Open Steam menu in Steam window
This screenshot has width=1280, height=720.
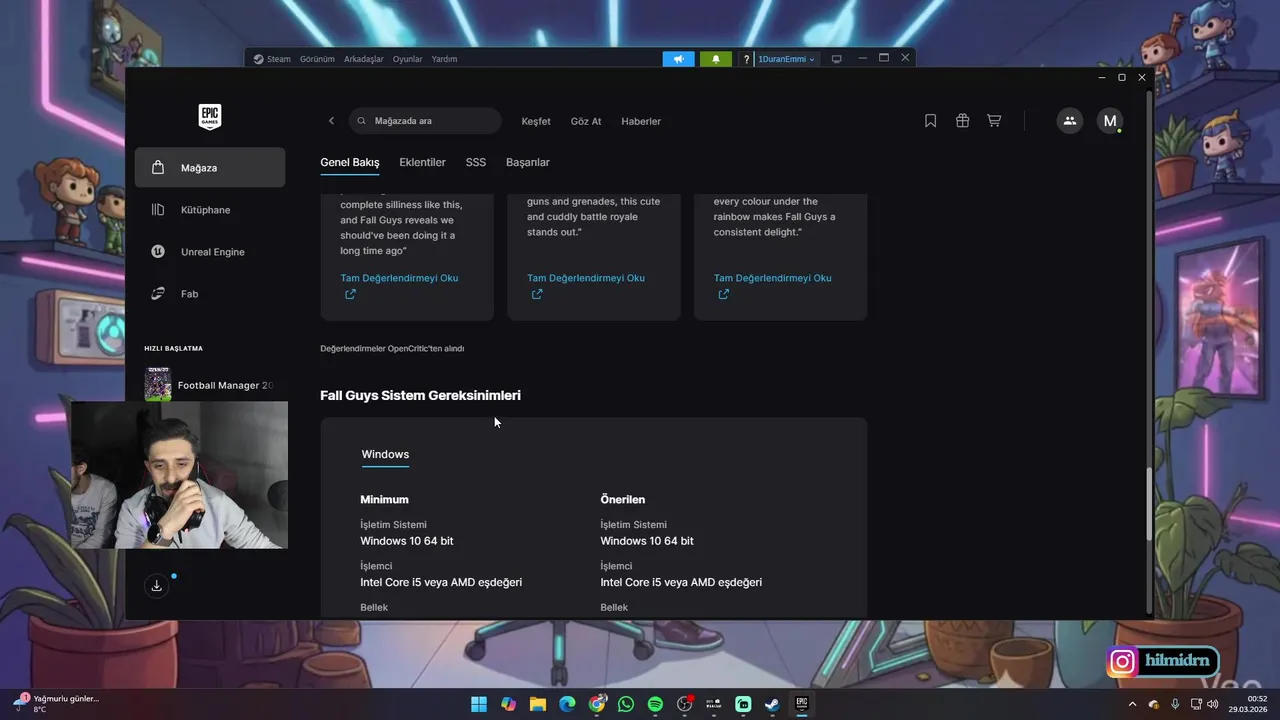coord(272,59)
